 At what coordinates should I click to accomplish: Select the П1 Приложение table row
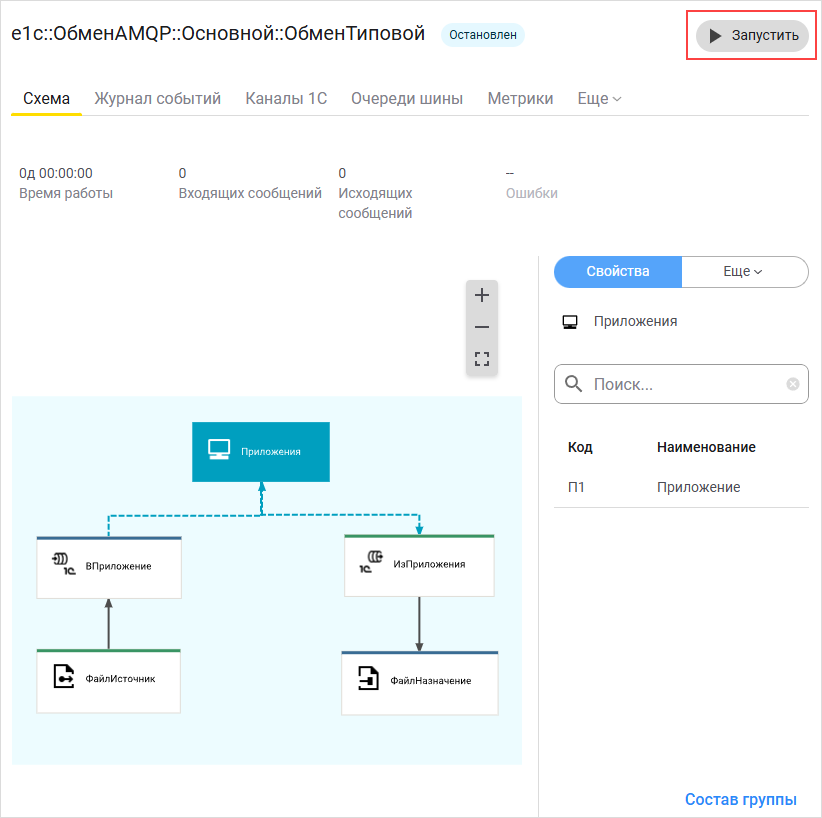coord(680,487)
